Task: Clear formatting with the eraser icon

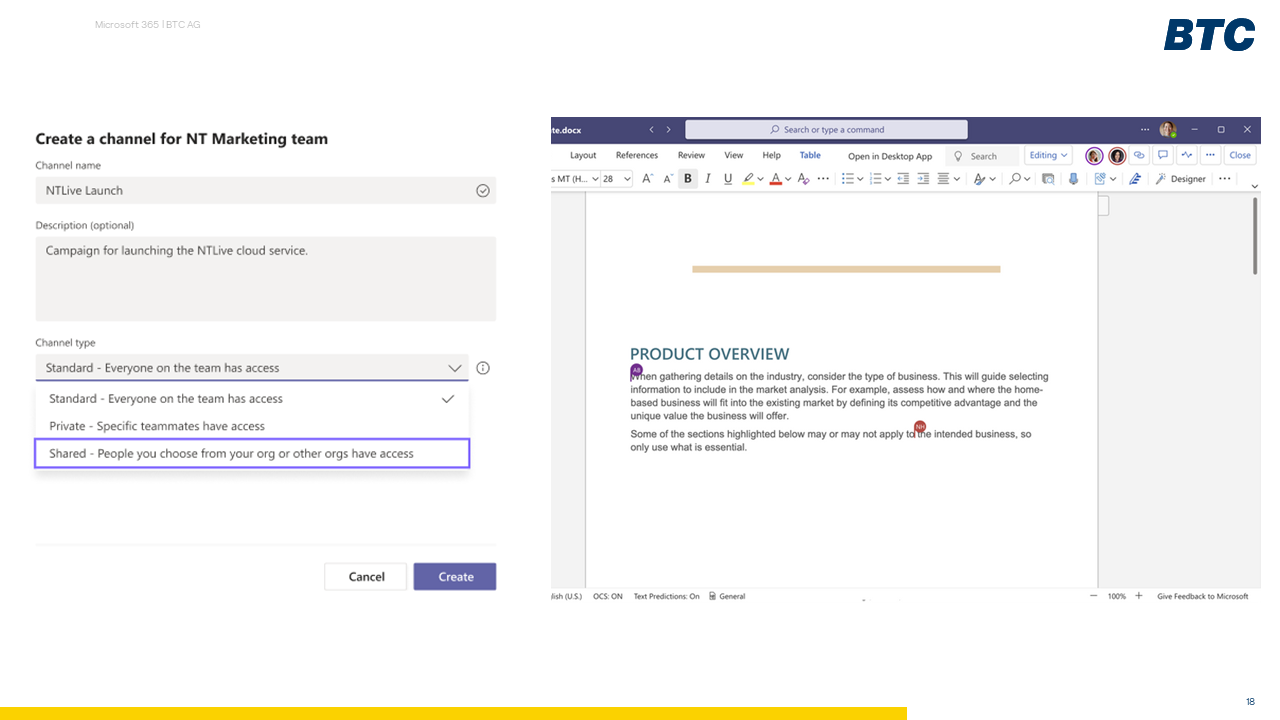Action: 803,179
